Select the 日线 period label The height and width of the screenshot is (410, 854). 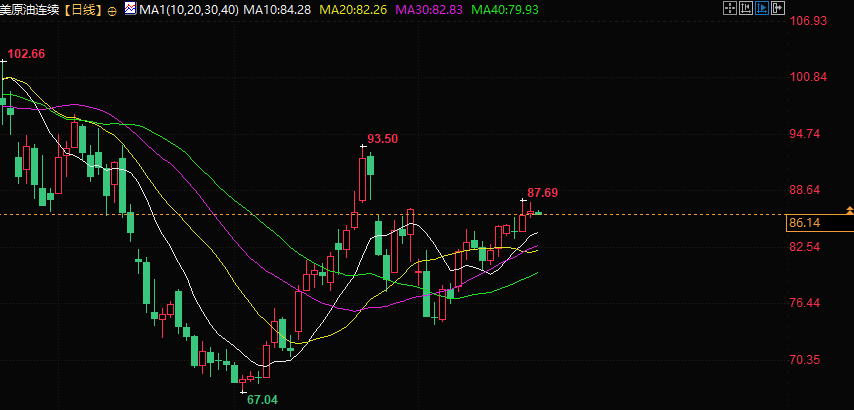tap(84, 10)
